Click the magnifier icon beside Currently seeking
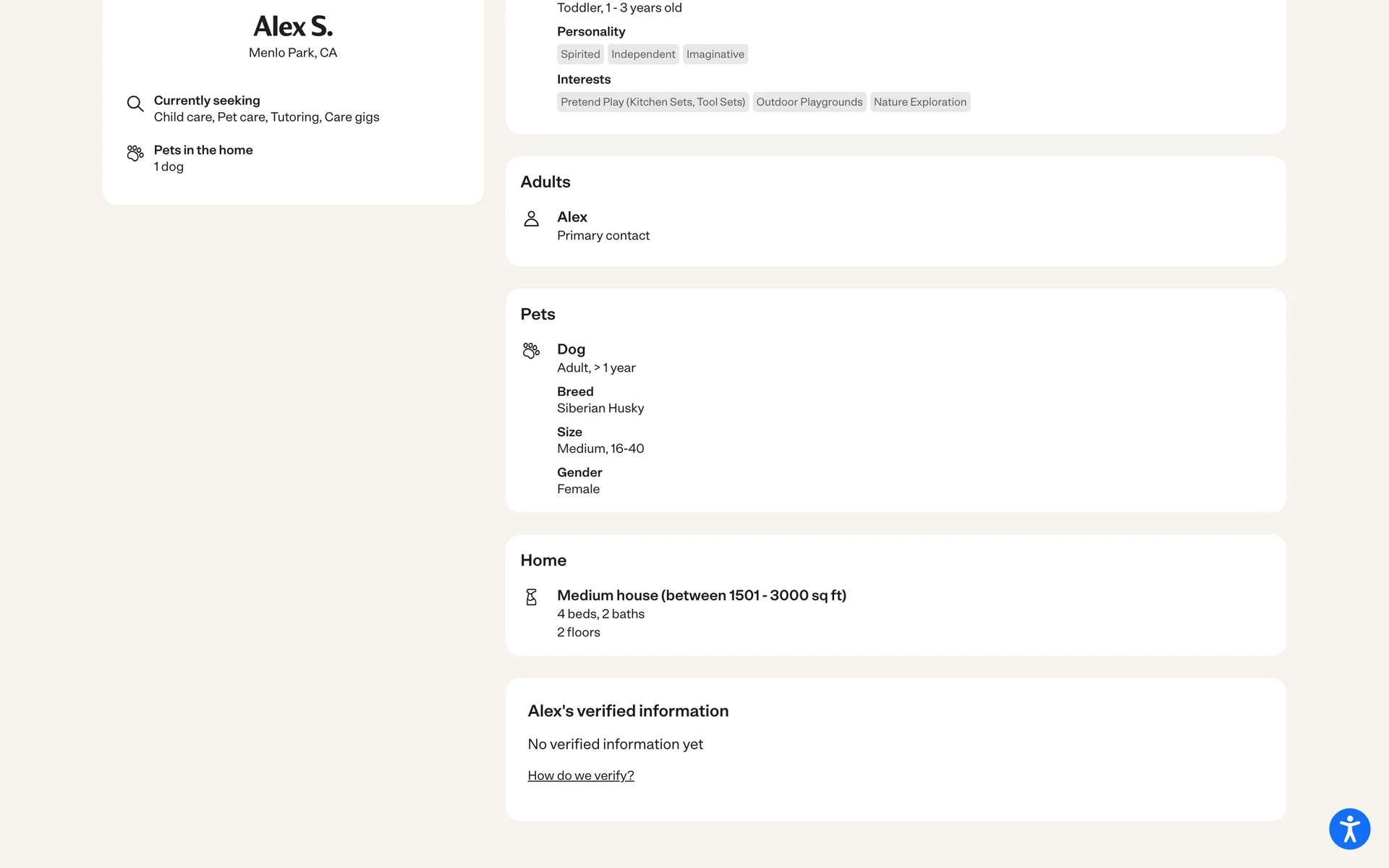The height and width of the screenshot is (868, 1389). pyautogui.click(x=135, y=104)
